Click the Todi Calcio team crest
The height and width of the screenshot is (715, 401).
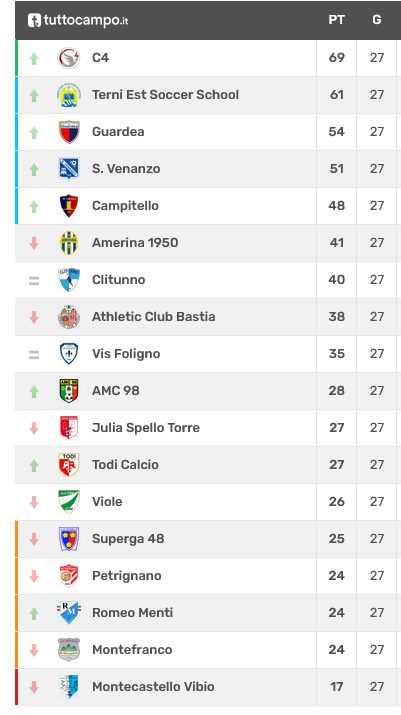tap(69, 465)
